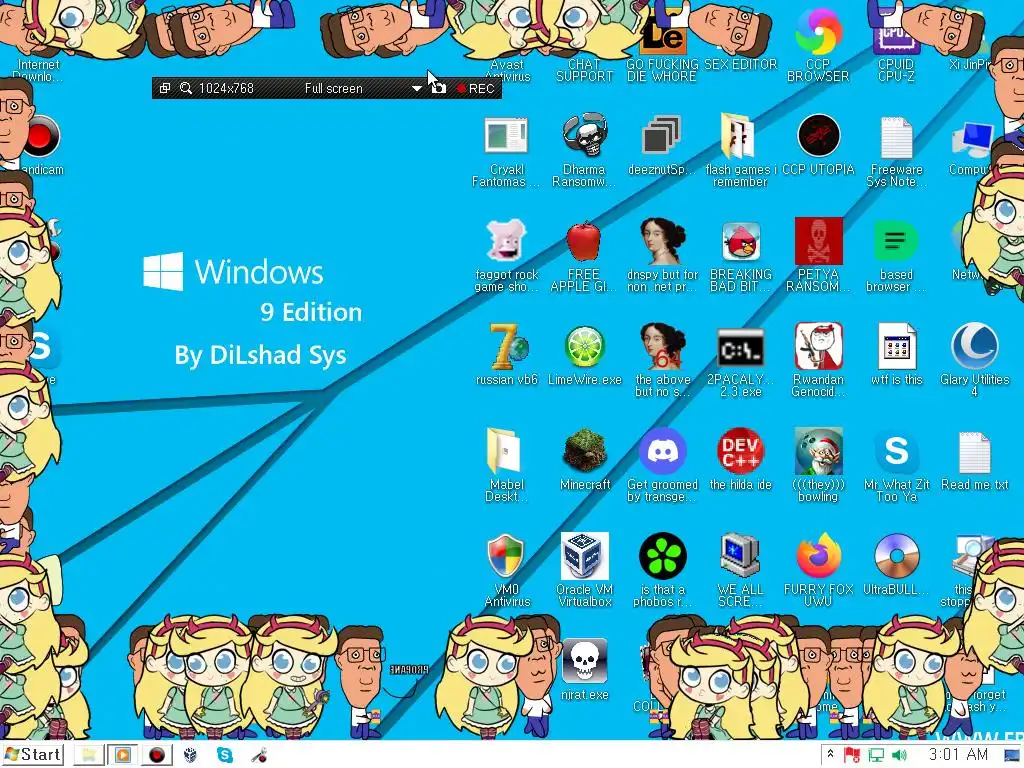Open the Freeware Sys Note text file
The image size is (1024, 768).
(896, 150)
